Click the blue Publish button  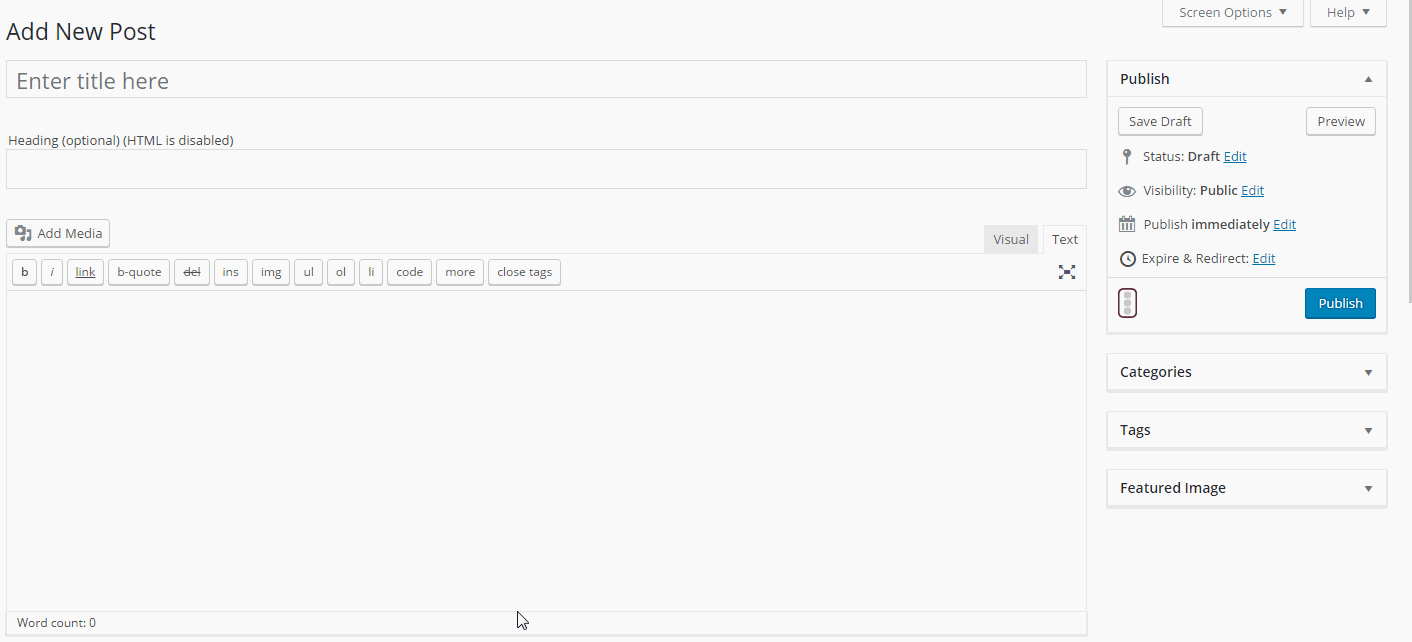(x=1340, y=303)
